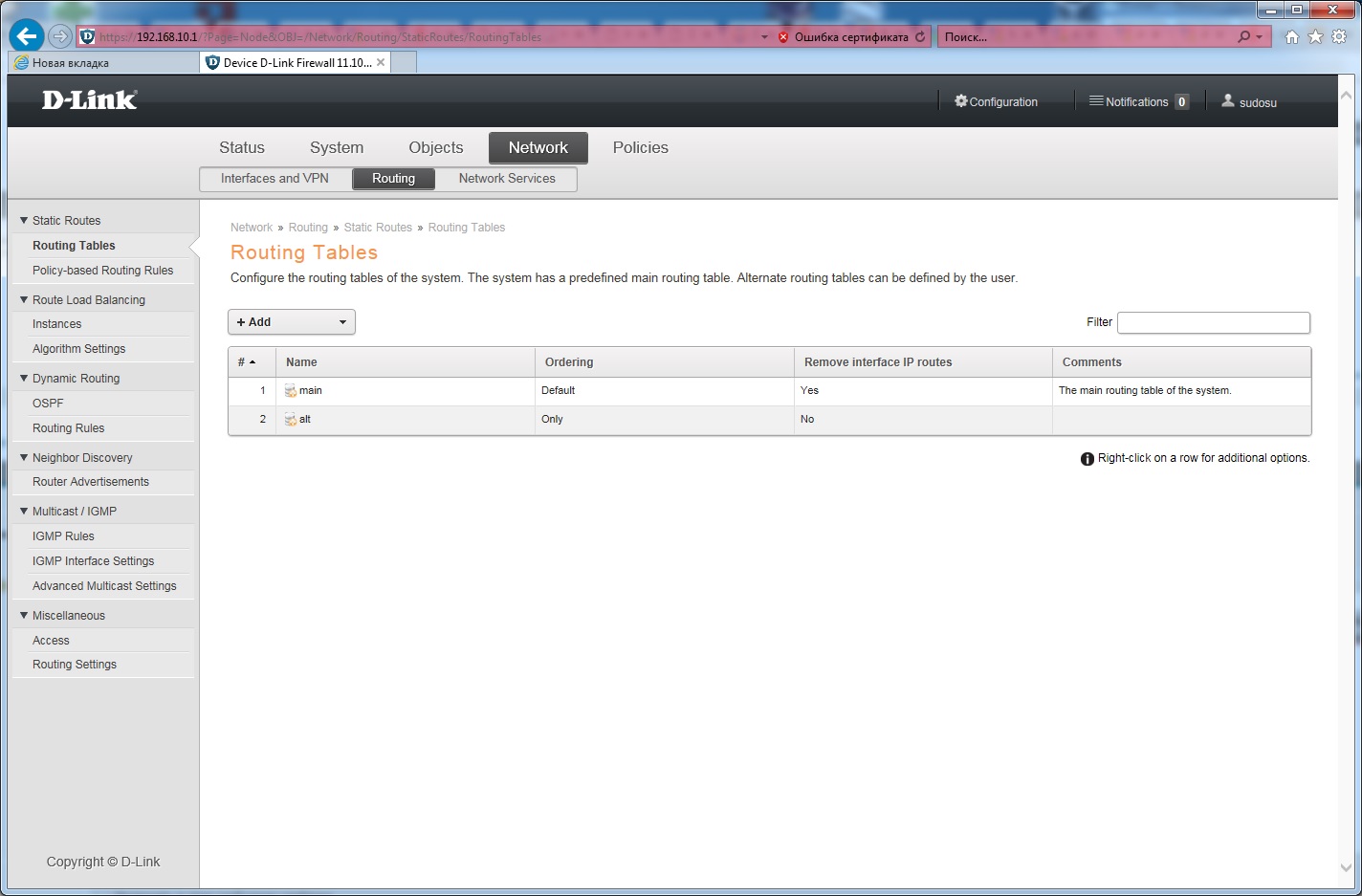Click the Notifications count badge
The image size is (1362, 896).
1182,101
